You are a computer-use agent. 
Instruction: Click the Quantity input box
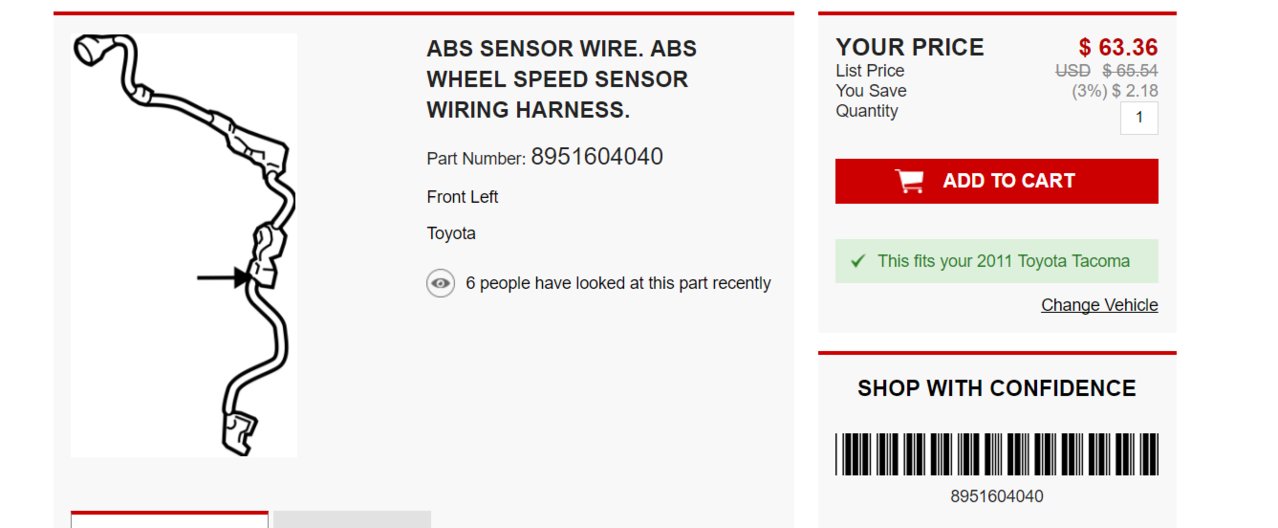pyautogui.click(x=1139, y=118)
